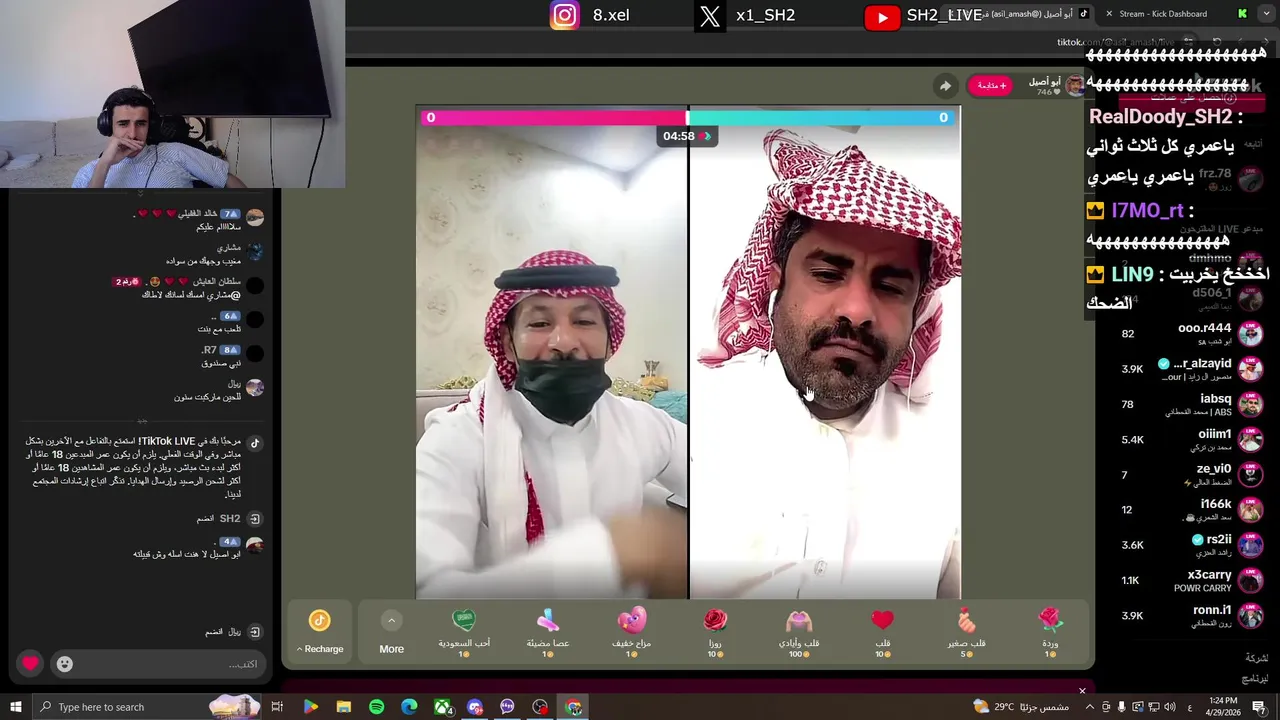The image size is (1280, 720).
Task: Click the browser reload button
Action: tap(1216, 42)
